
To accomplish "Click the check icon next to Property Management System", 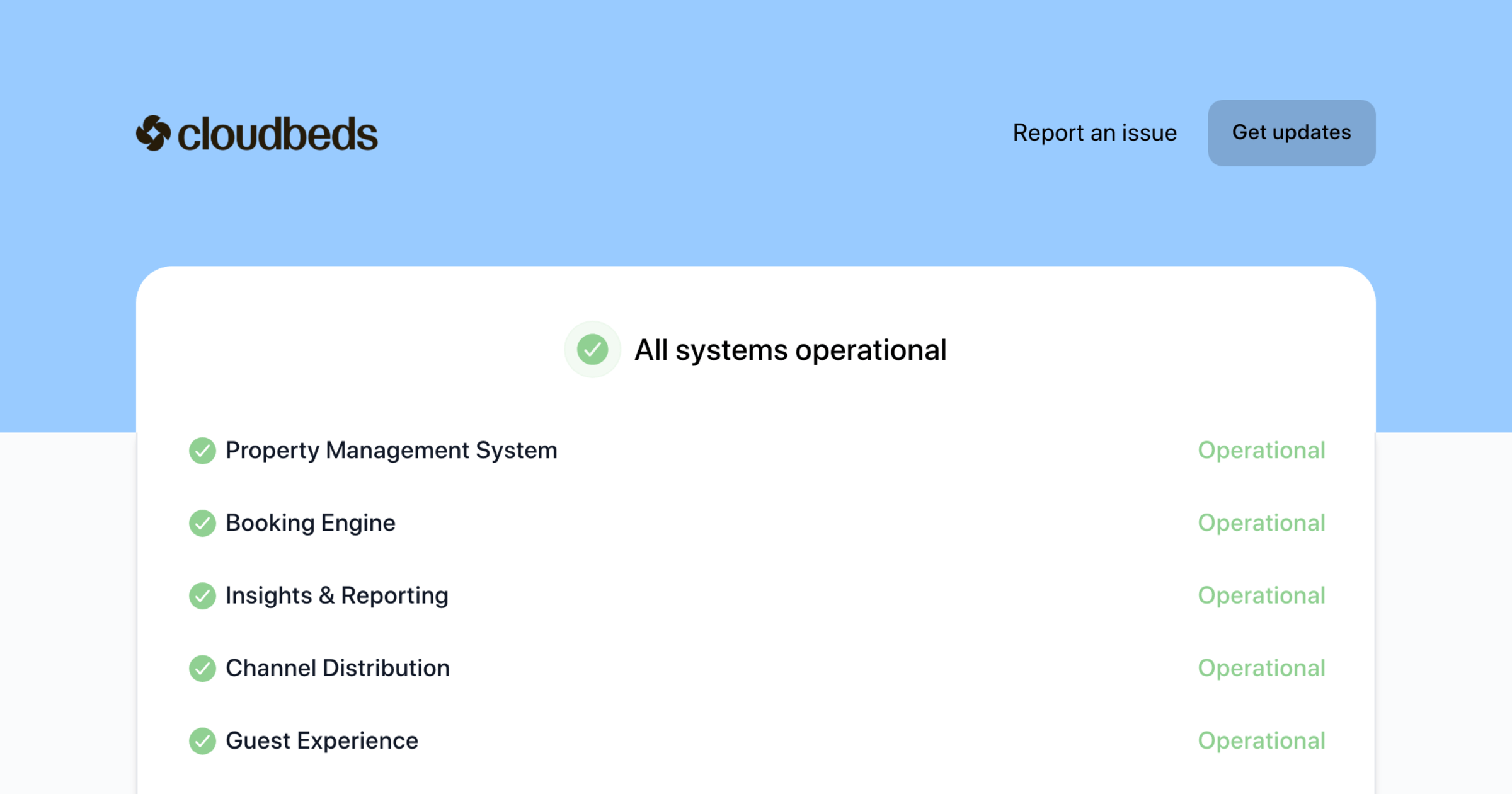I will pos(202,451).
